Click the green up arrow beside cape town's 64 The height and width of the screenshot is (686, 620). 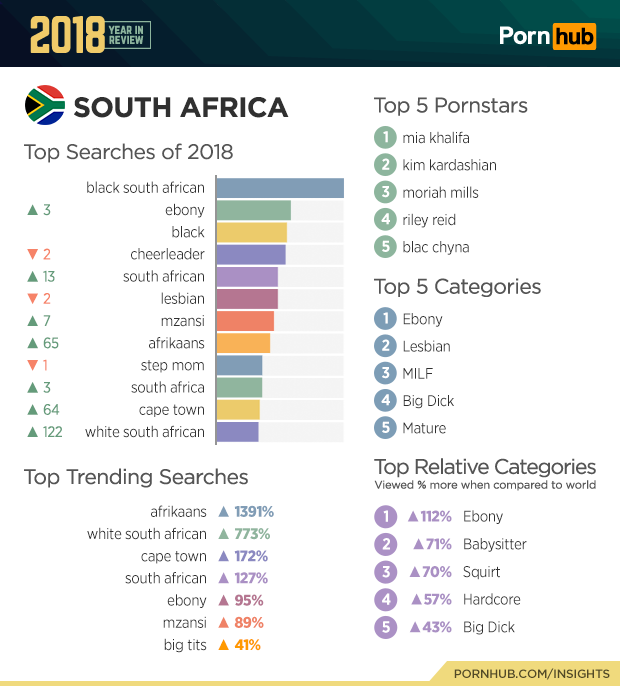coord(32,410)
